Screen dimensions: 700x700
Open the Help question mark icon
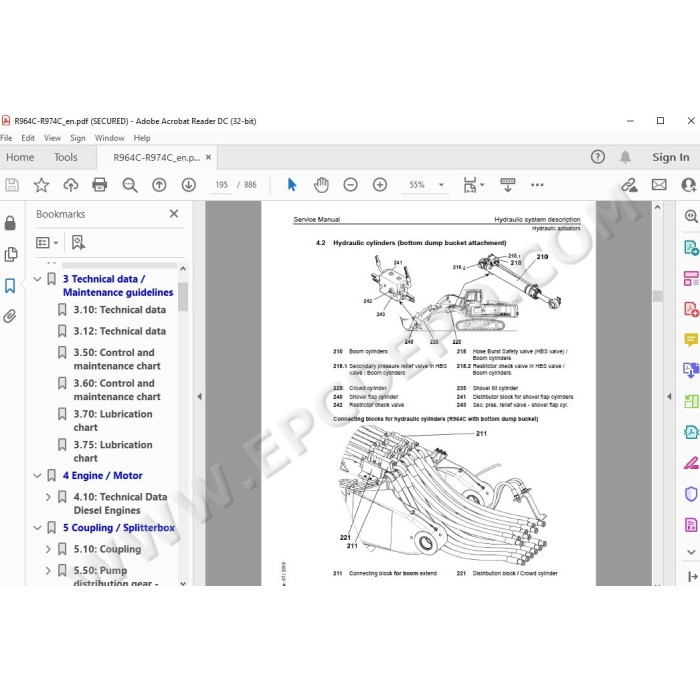598,157
